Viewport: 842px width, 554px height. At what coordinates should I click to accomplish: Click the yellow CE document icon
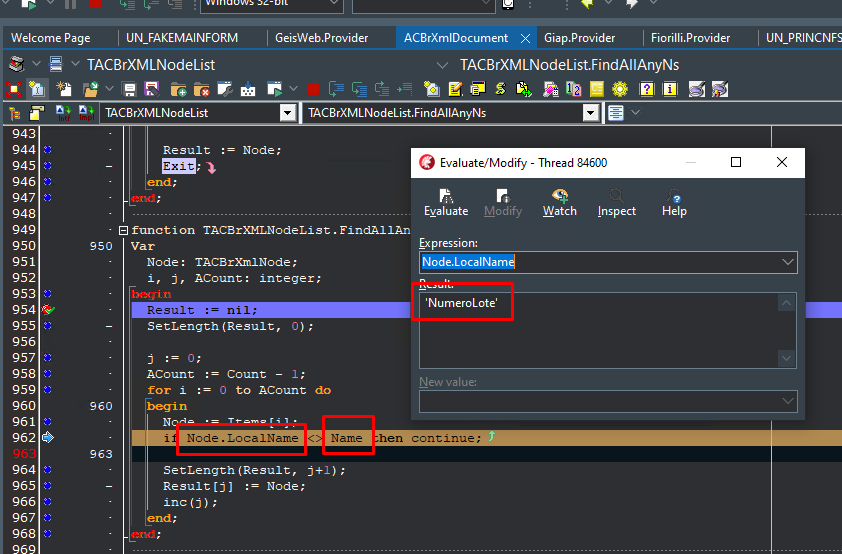pyautogui.click(x=597, y=89)
